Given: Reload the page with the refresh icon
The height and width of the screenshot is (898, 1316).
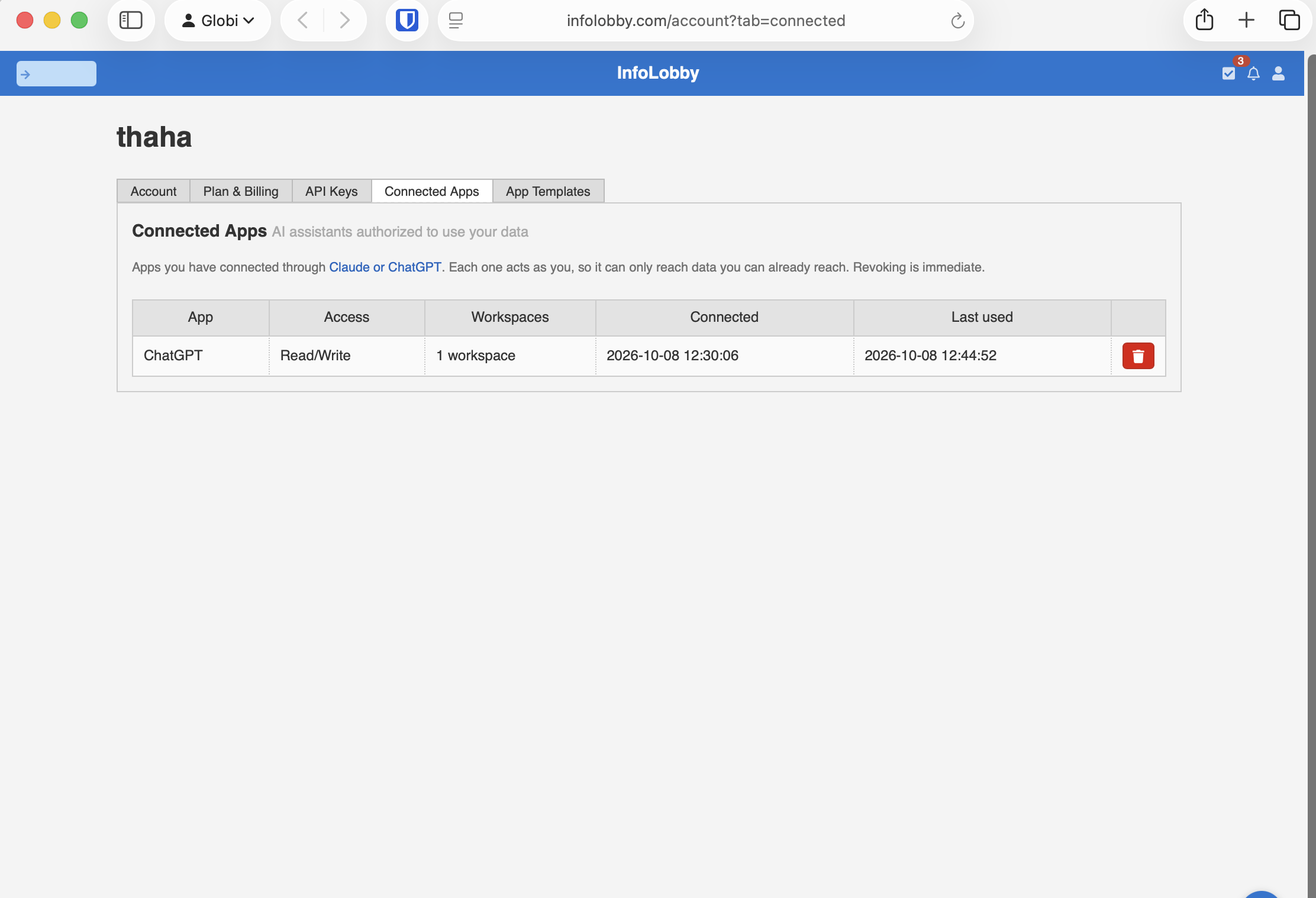Looking at the screenshot, I should (x=957, y=21).
